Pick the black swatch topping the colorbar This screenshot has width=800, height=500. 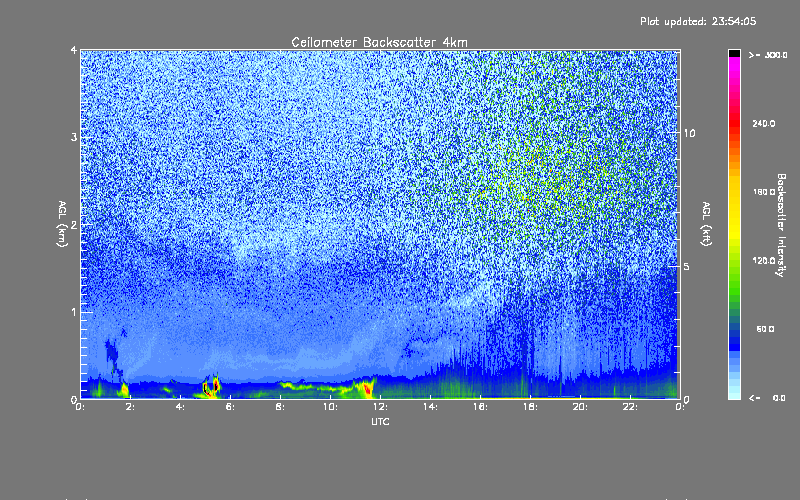[x=734, y=53]
